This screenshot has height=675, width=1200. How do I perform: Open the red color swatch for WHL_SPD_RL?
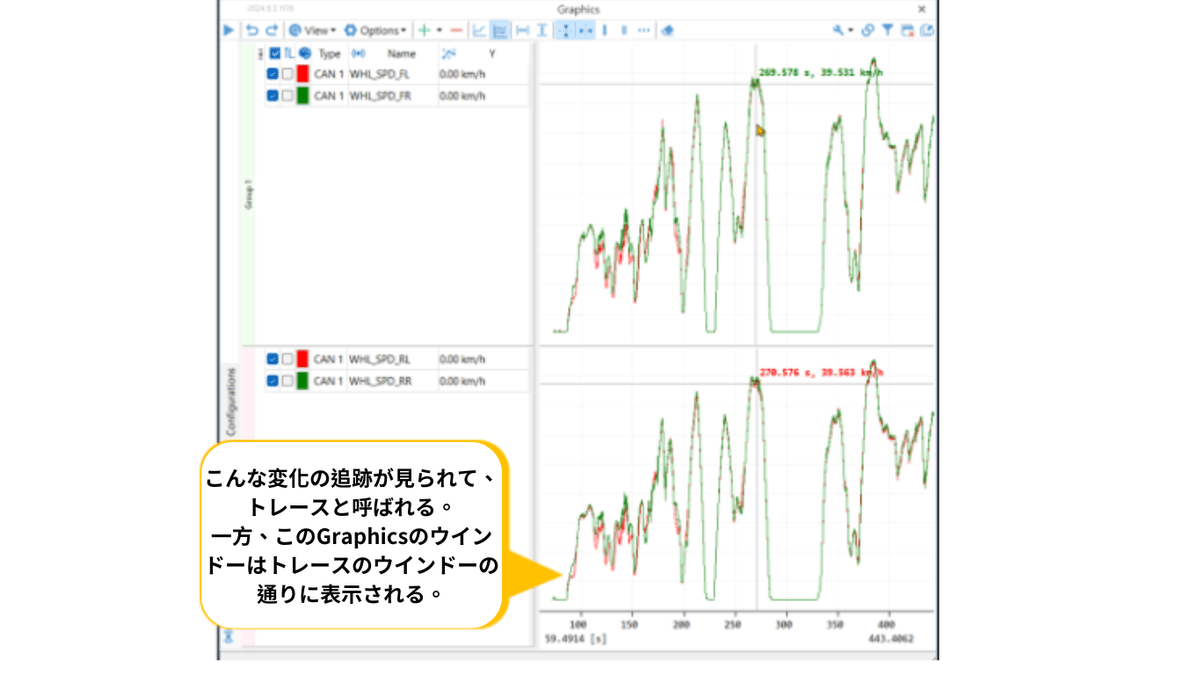coord(303,359)
